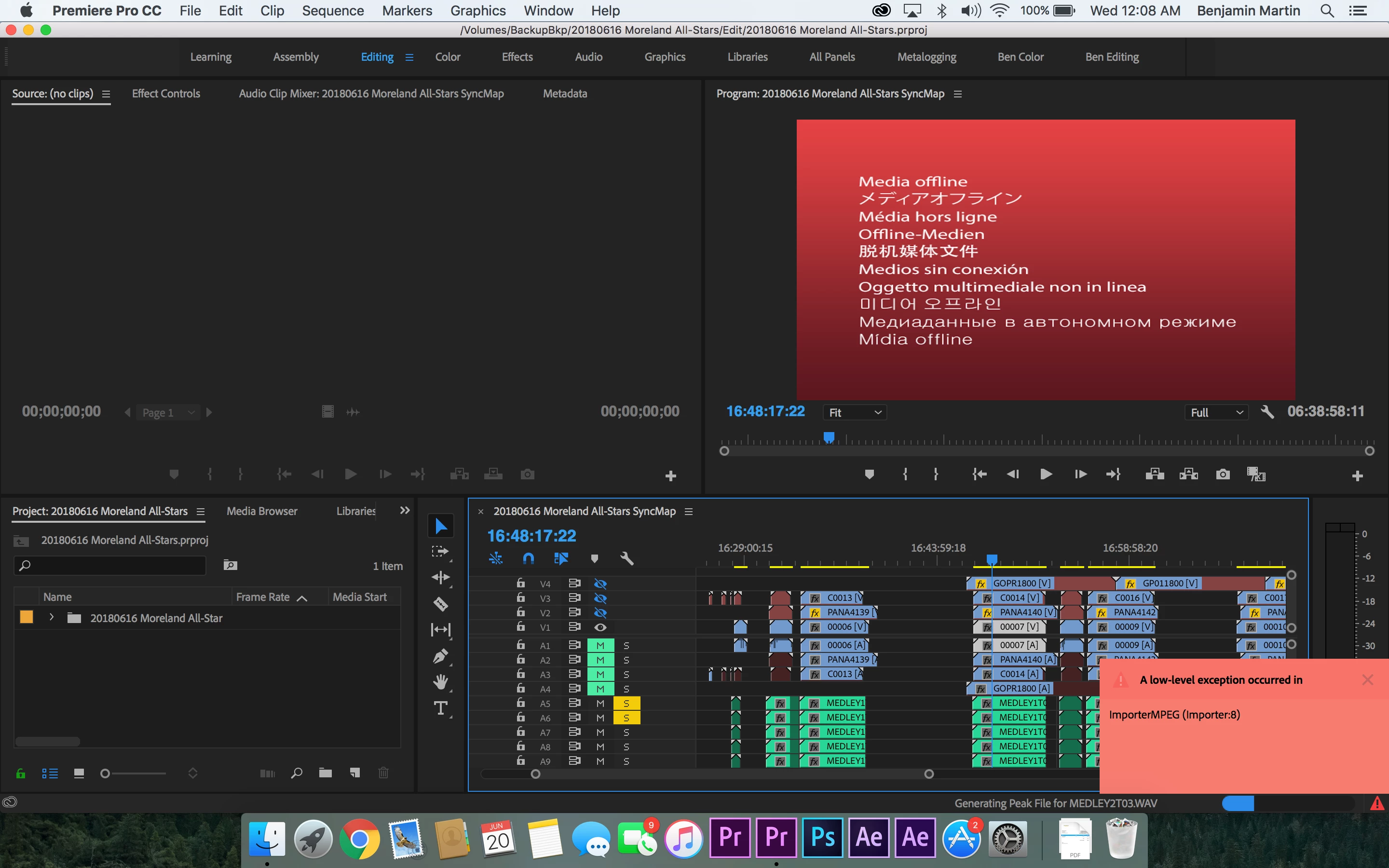The height and width of the screenshot is (868, 1389).
Task: Adjust the project panel thumbnail zoom slider
Action: coord(106,774)
